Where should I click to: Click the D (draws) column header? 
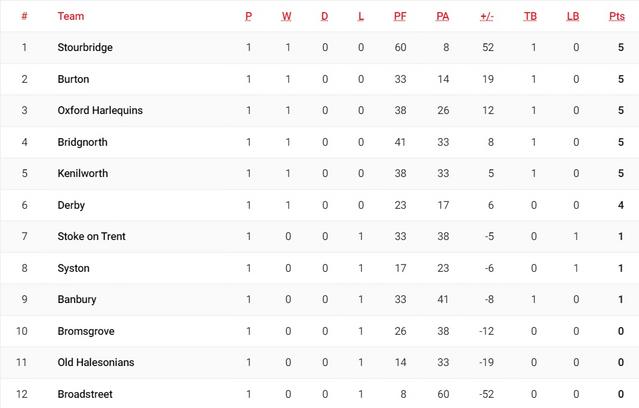click(324, 16)
